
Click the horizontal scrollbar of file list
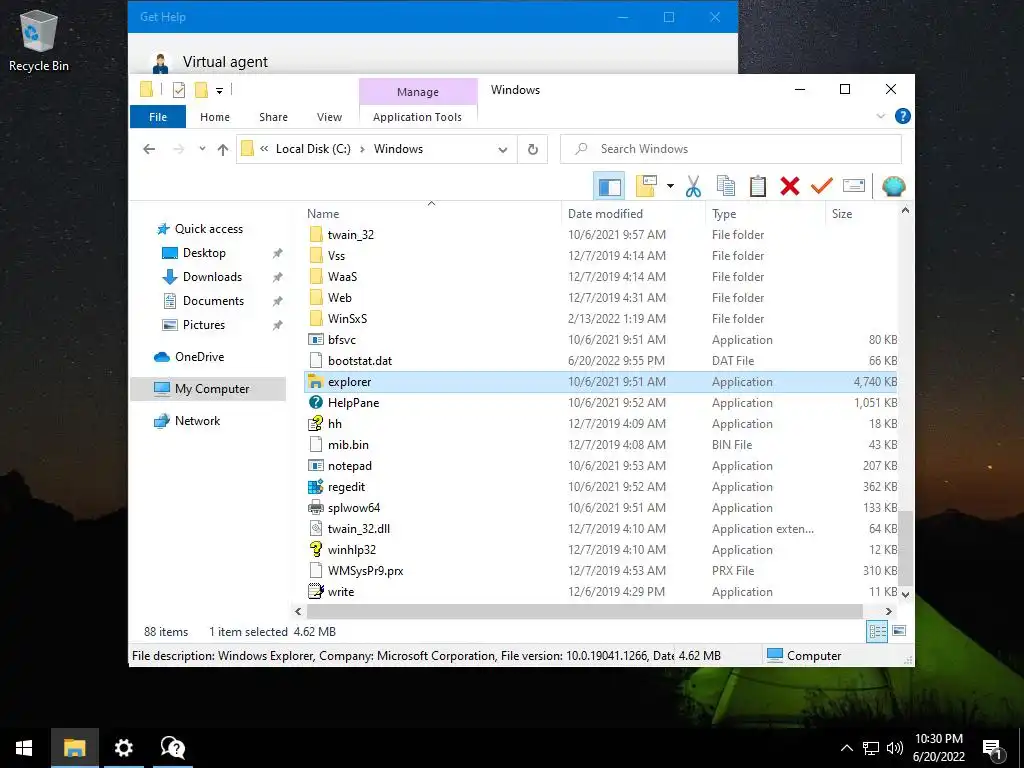(x=584, y=611)
